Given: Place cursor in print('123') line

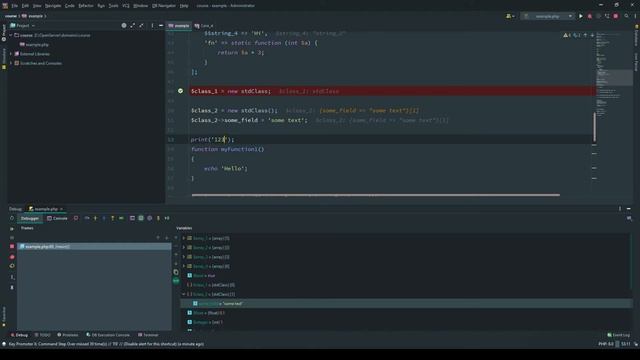Looking at the screenshot, I should coord(212,140).
